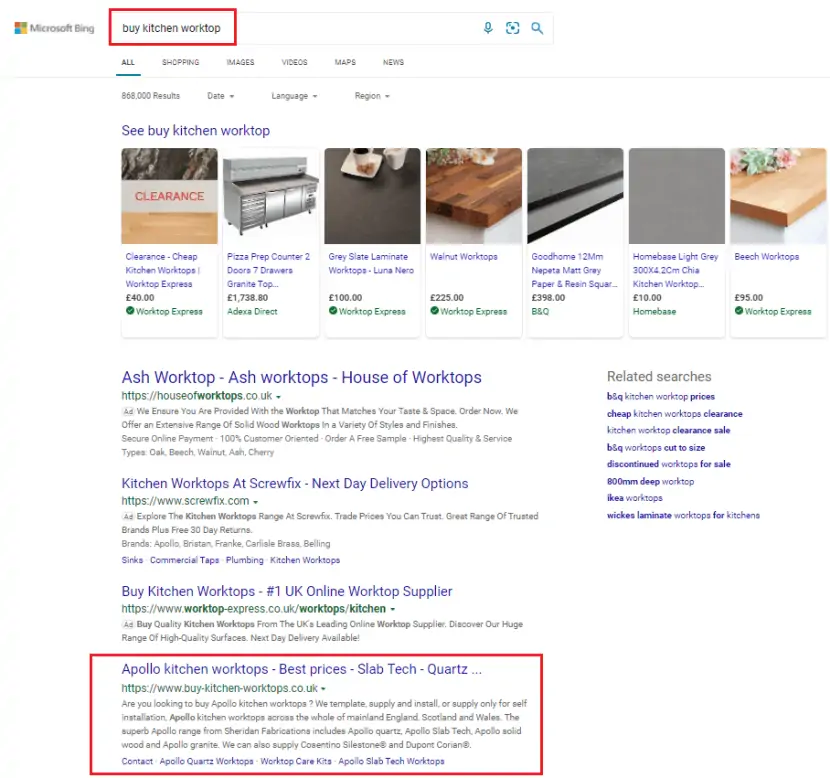The image size is (830, 778).
Task: Click green verified checkmark on £40.00 card
Action: click(x=130, y=311)
